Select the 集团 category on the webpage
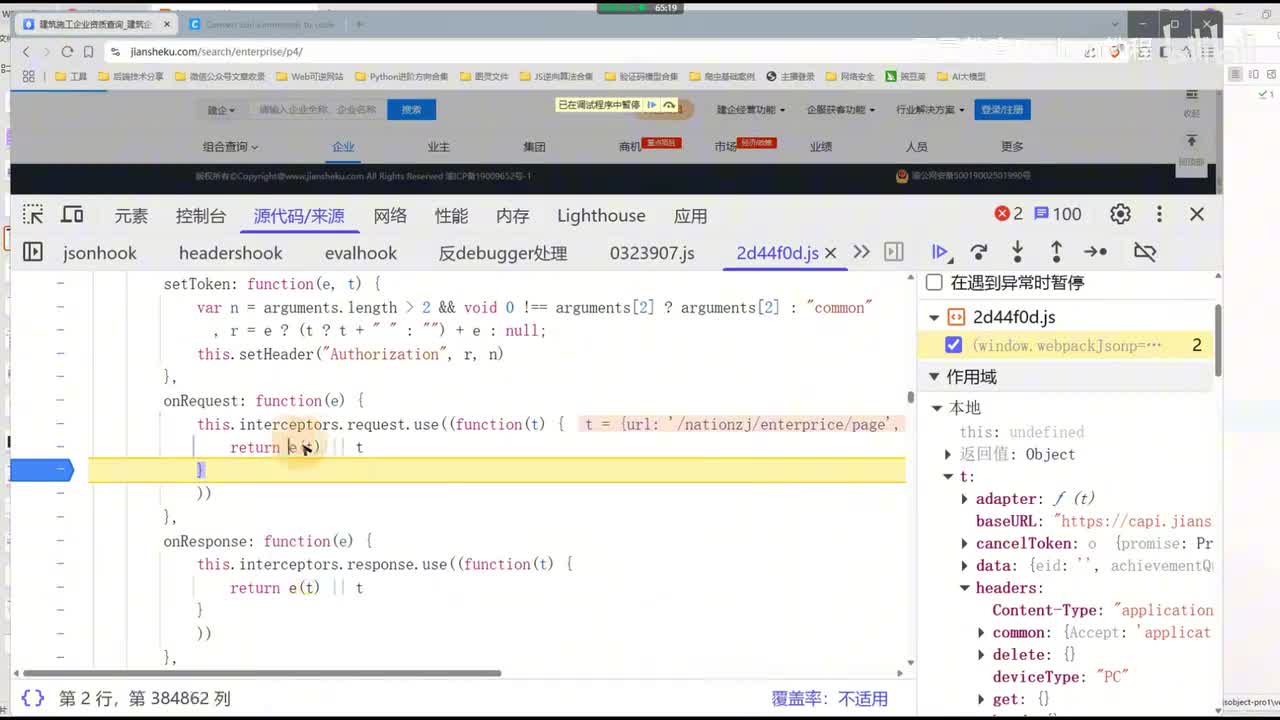This screenshot has height=720, width=1280. (x=535, y=147)
